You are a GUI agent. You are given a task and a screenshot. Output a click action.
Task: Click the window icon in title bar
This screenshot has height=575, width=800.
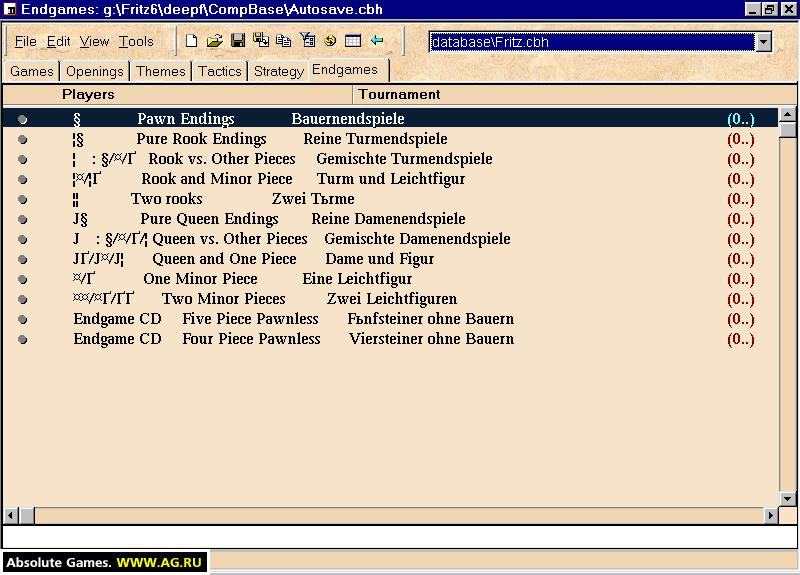[x=10, y=10]
